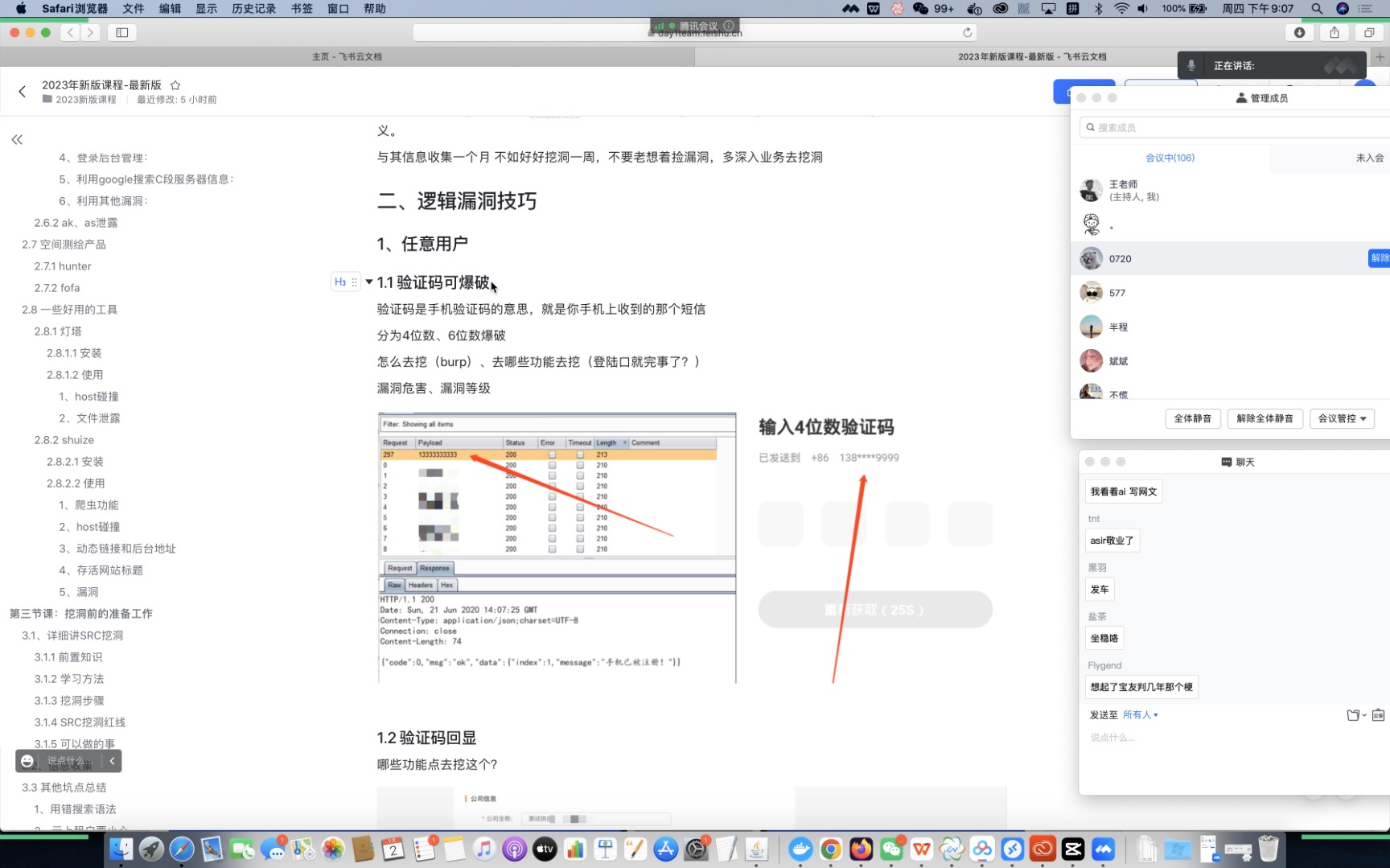Open Google Chrome from the Dock
The image size is (1390, 868).
831,849
